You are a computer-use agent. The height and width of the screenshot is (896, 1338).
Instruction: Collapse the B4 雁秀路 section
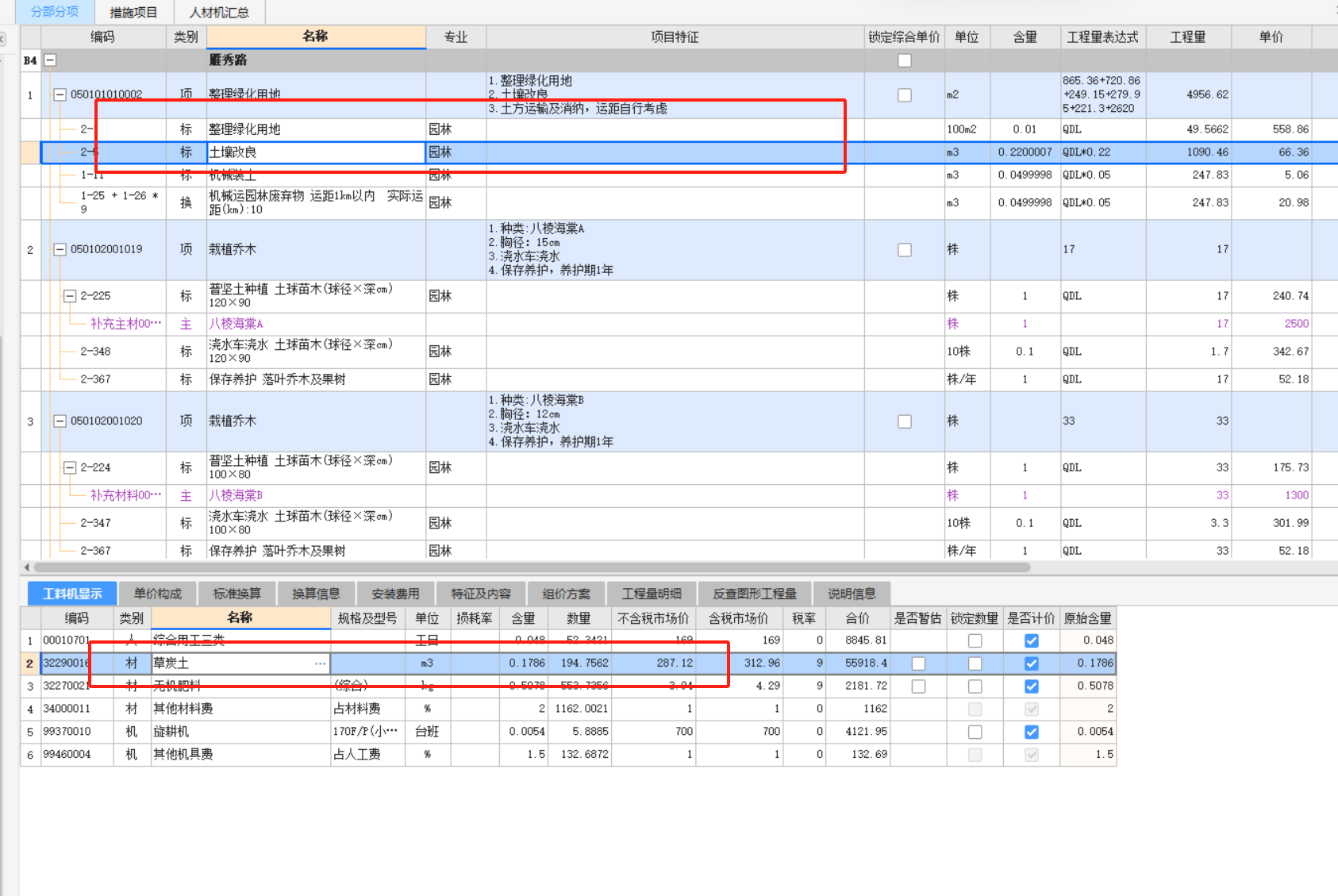(50, 60)
